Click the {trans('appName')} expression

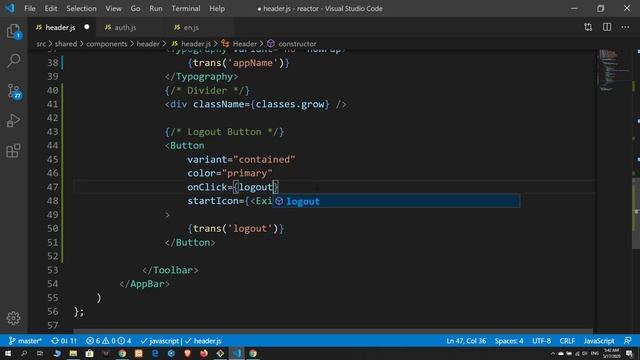238,63
